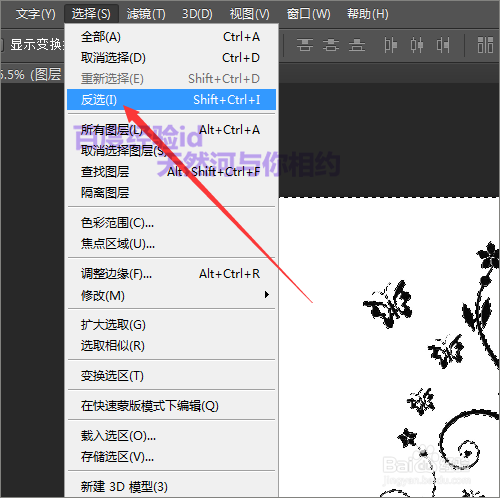Image resolution: width=500 pixels, height=498 pixels.
Task: Open 焦点区域(U)... dialog
Action: pos(171,244)
